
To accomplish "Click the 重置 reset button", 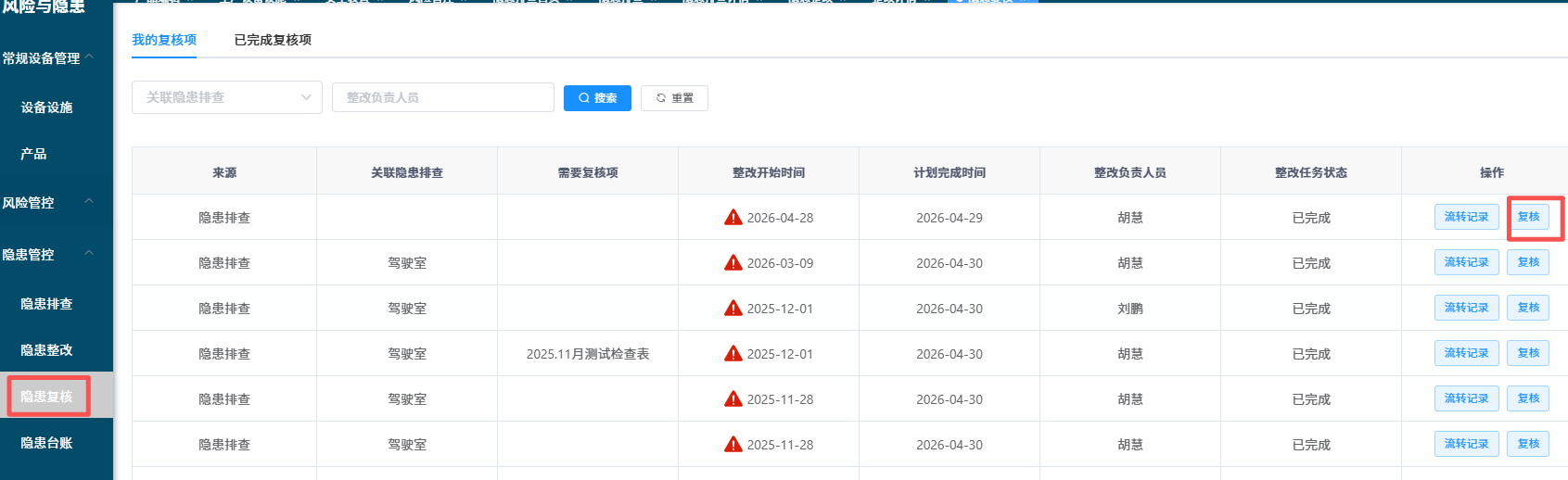I will tap(674, 98).
